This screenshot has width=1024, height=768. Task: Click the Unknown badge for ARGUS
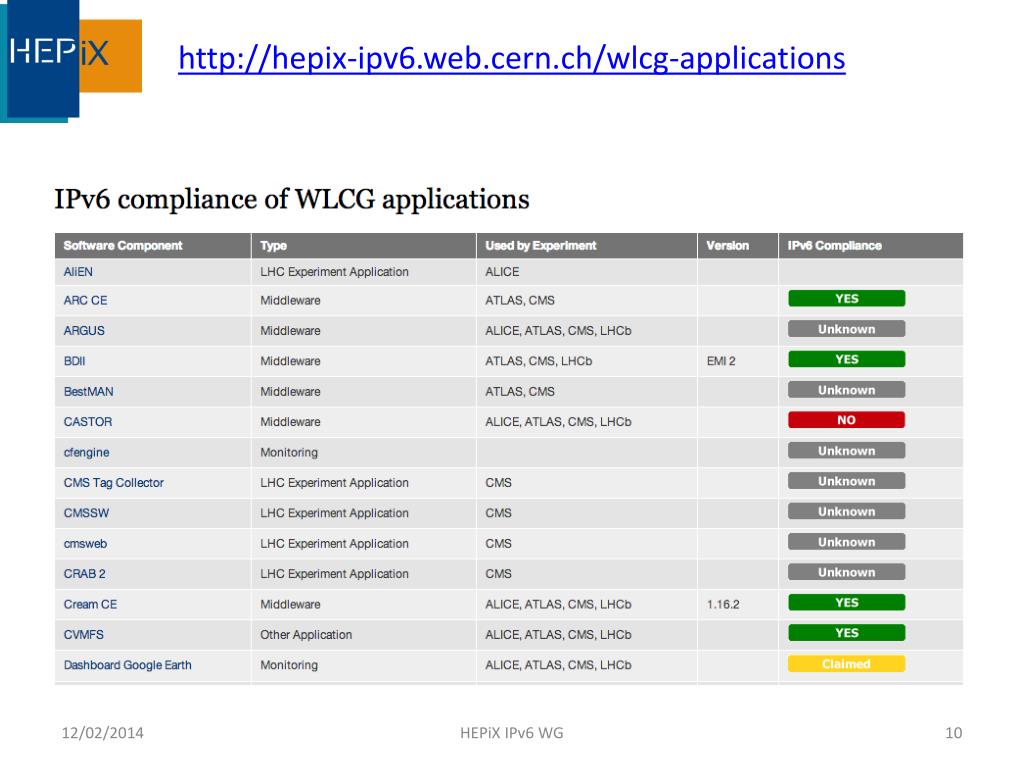[x=846, y=329]
